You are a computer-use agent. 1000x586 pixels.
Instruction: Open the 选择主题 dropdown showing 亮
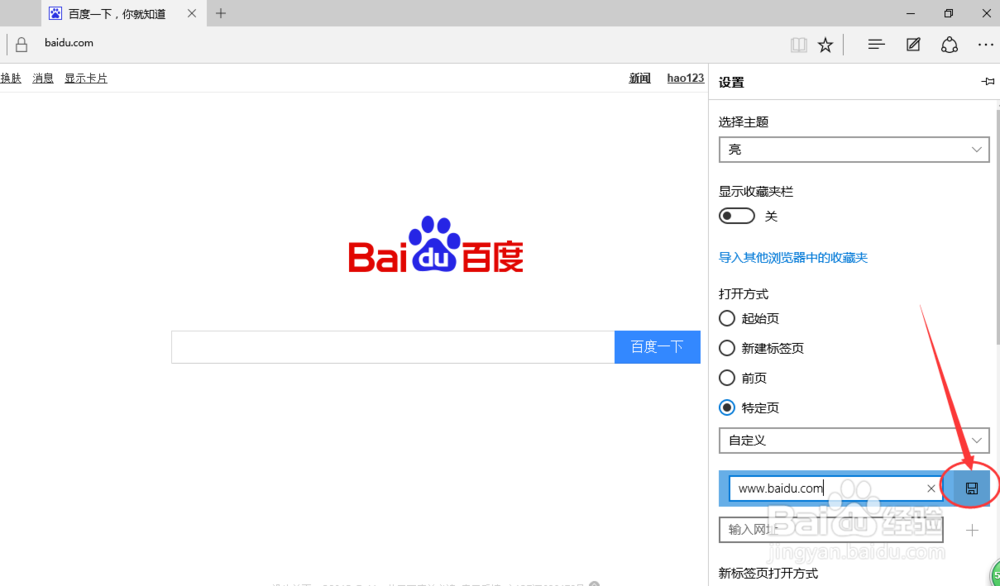click(854, 149)
